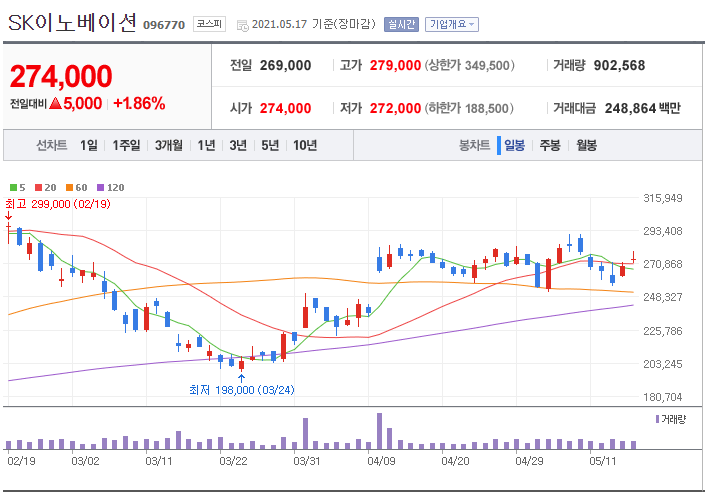Click the 고가 value 279,000
705x492 pixels.
[x=395, y=66]
